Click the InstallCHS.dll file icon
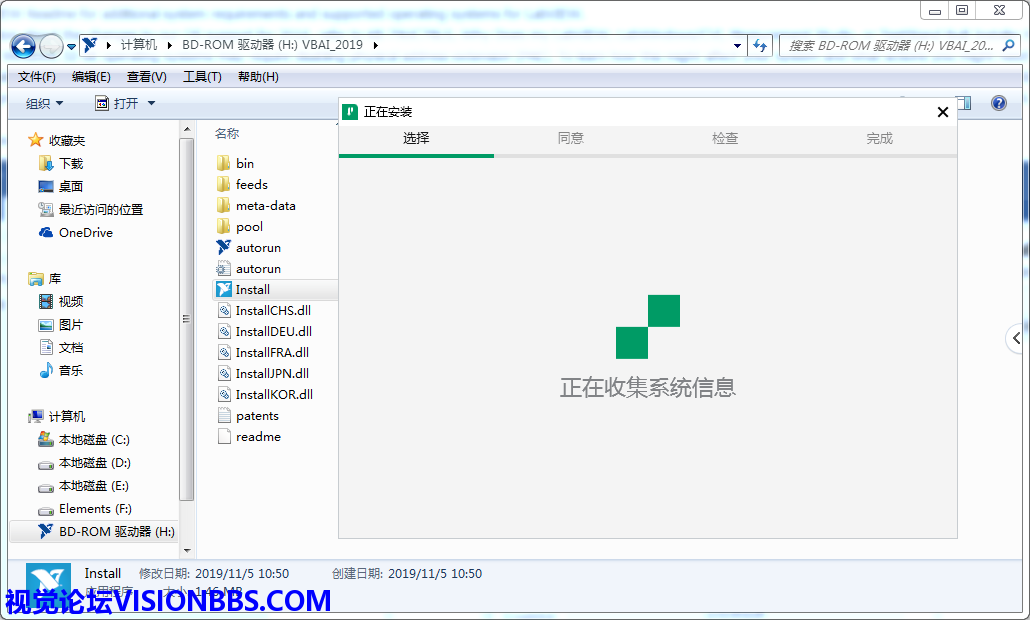This screenshot has height=620, width=1030. coord(224,311)
